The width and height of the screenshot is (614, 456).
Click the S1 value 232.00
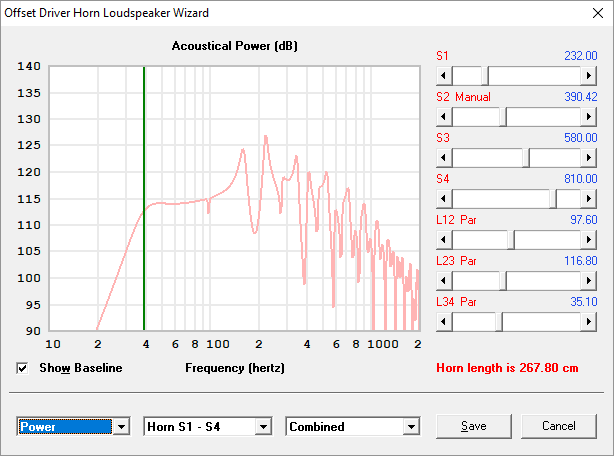click(x=581, y=56)
